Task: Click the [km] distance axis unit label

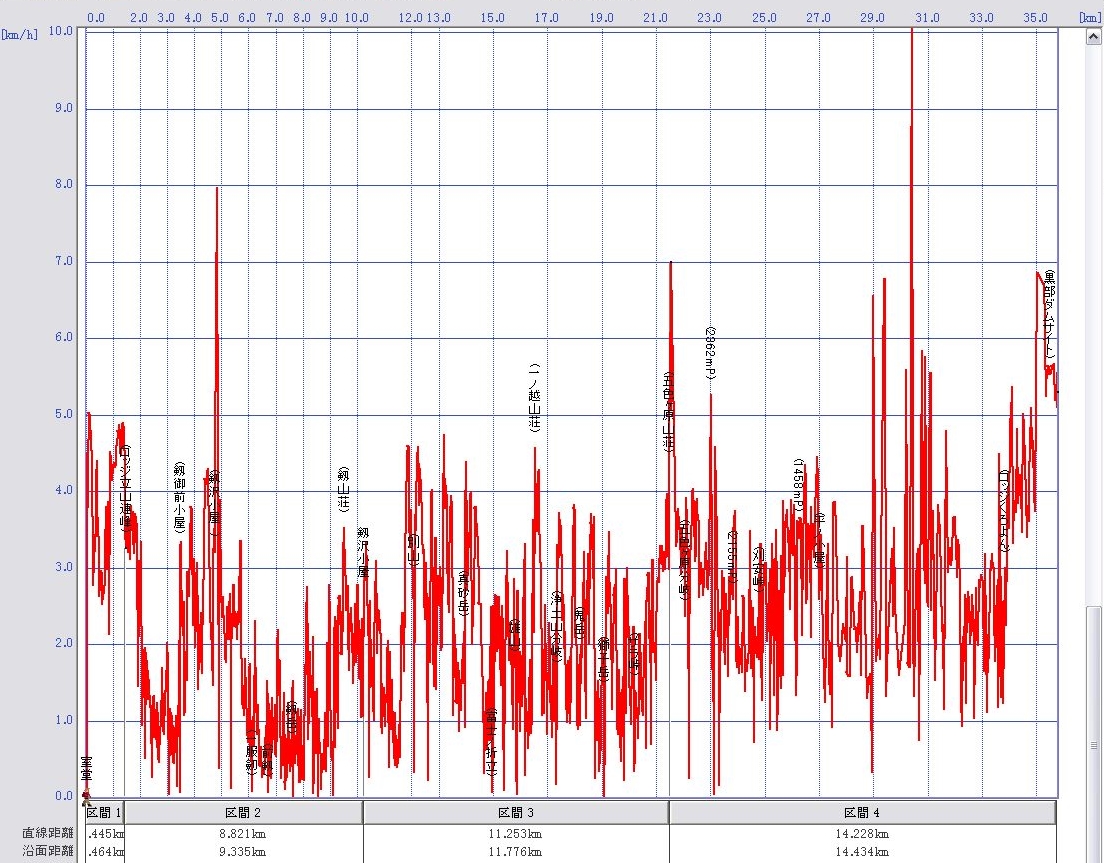Action: (1089, 17)
